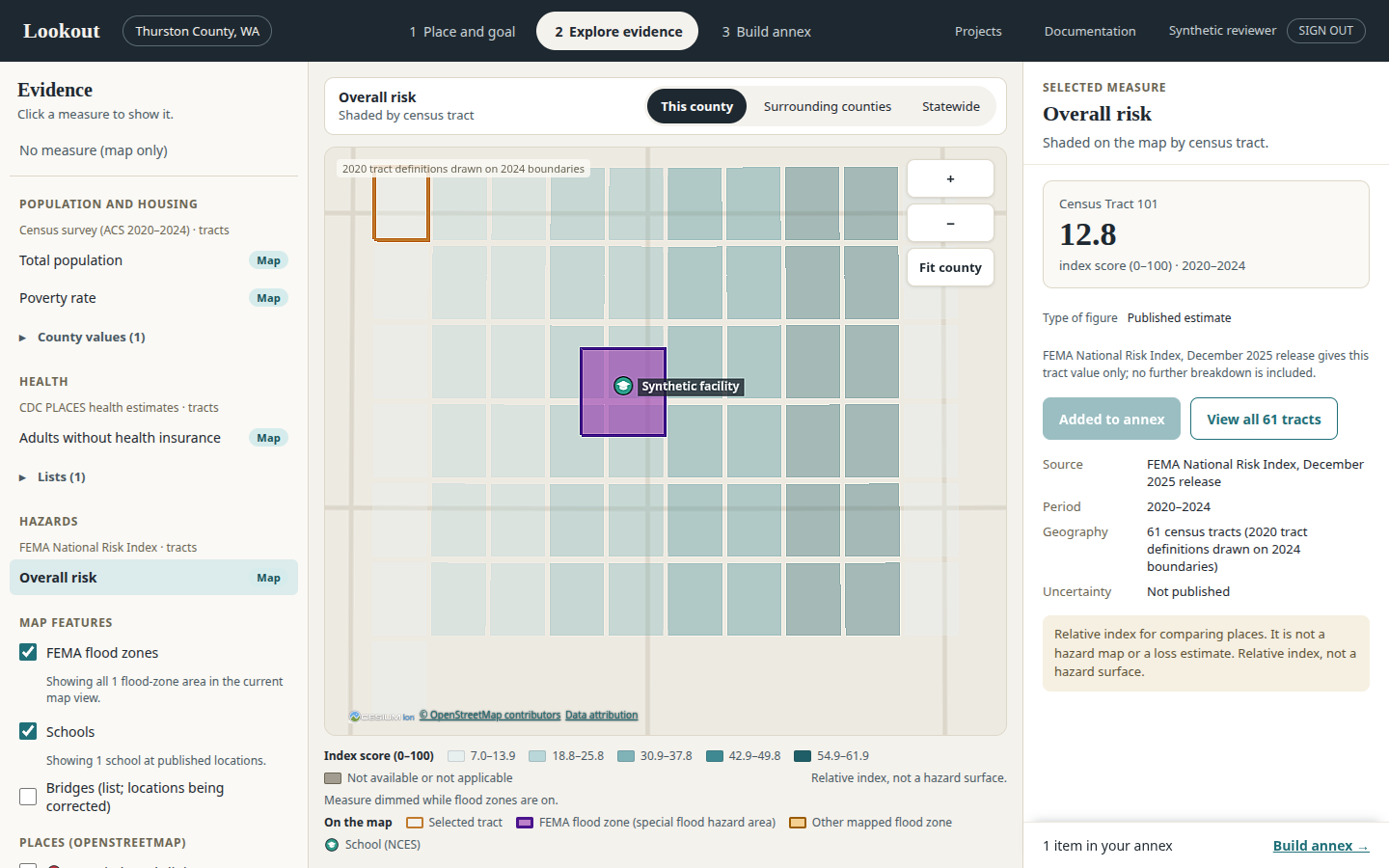This screenshot has height=868, width=1389.
Task: Select the Overall risk measure row
Action: point(153,578)
